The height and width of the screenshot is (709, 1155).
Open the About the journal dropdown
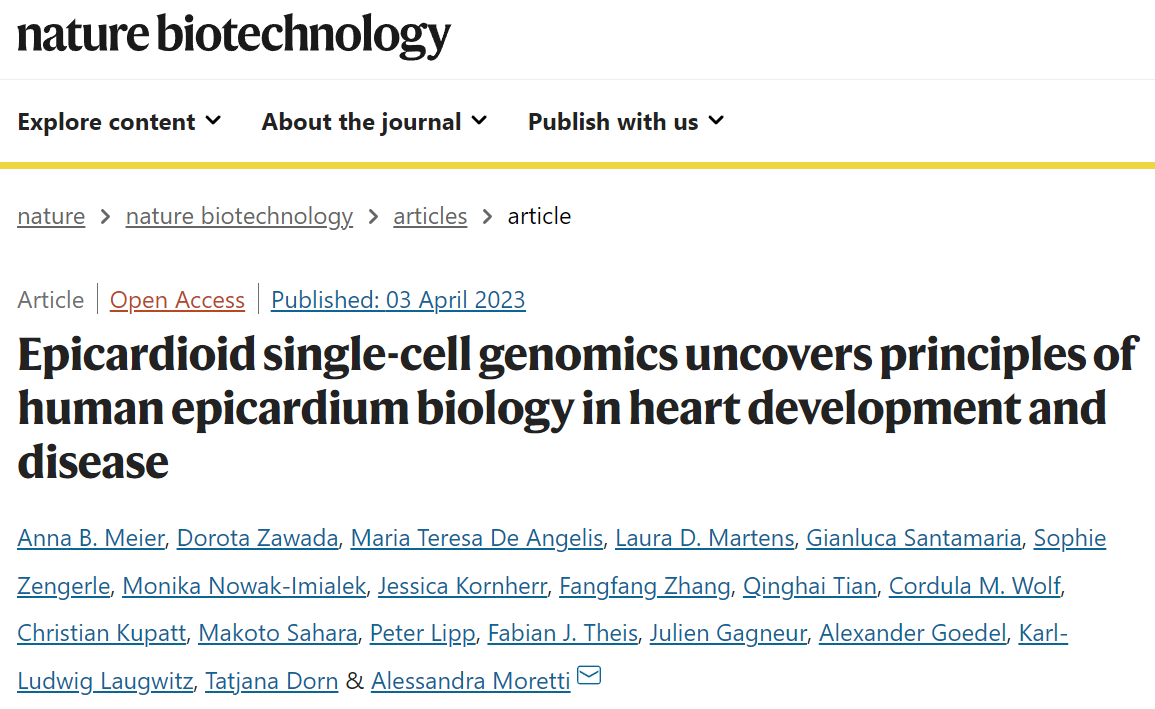tap(374, 121)
